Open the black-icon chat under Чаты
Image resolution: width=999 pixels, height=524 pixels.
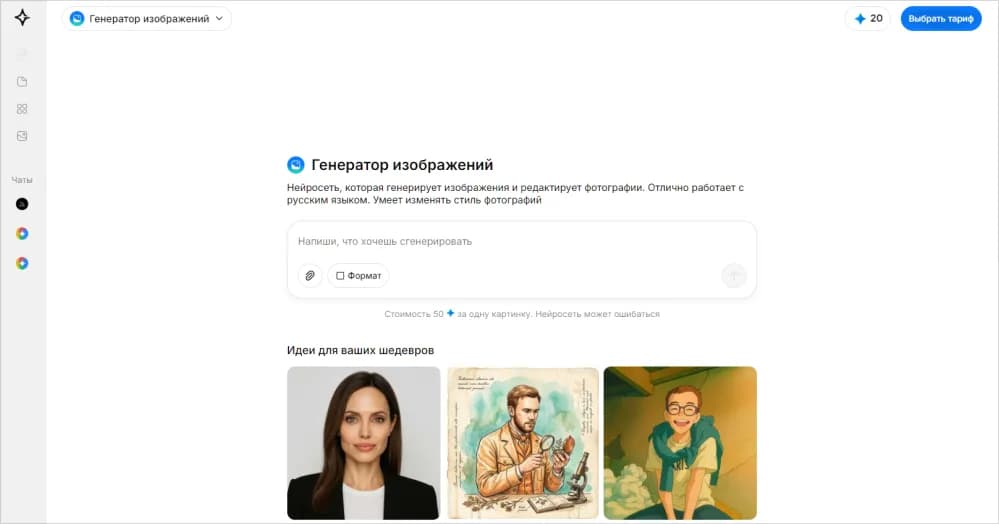[22, 204]
